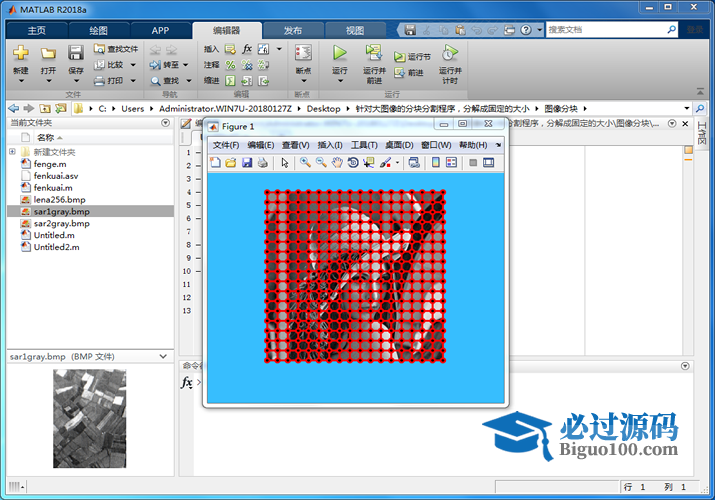Image resolution: width=715 pixels, height=500 pixels.
Task: Switch to the Plots (绘图) tab
Action: click(98, 31)
